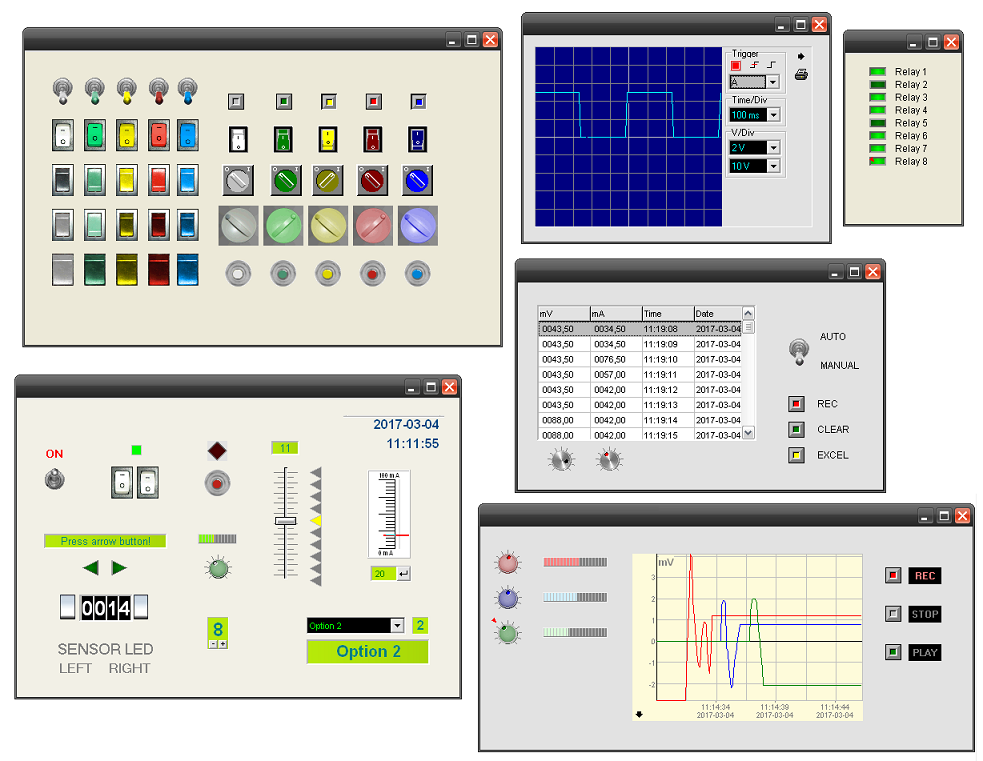Click the black down arrow under chart
983x761 pixels.
639,714
